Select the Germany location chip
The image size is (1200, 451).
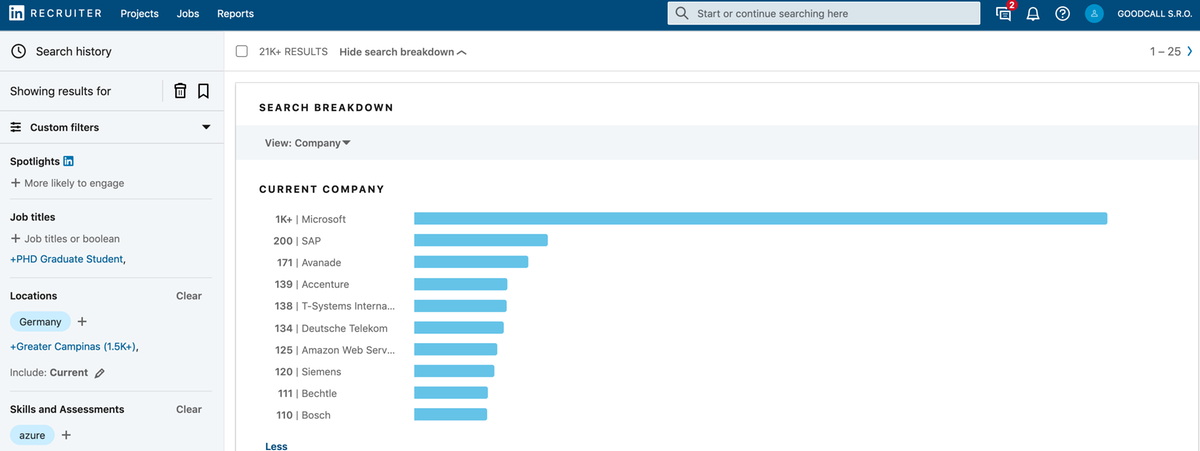pos(40,322)
